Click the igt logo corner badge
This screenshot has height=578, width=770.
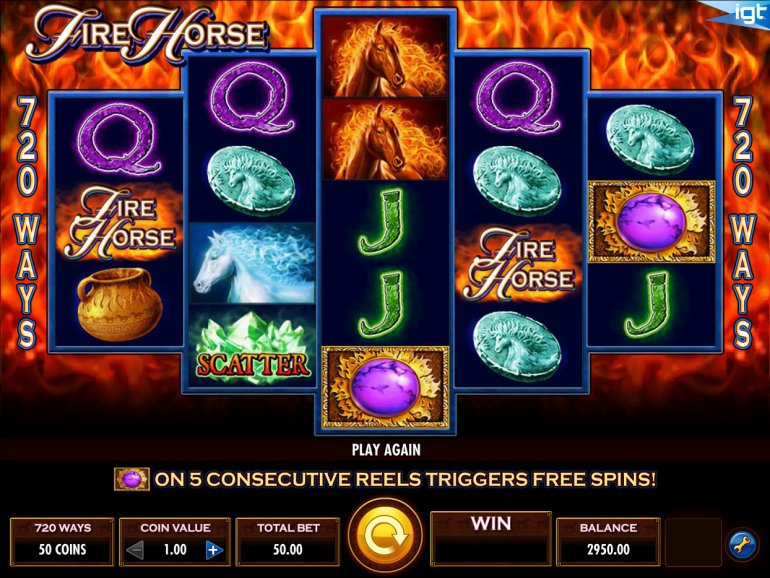pos(742,13)
